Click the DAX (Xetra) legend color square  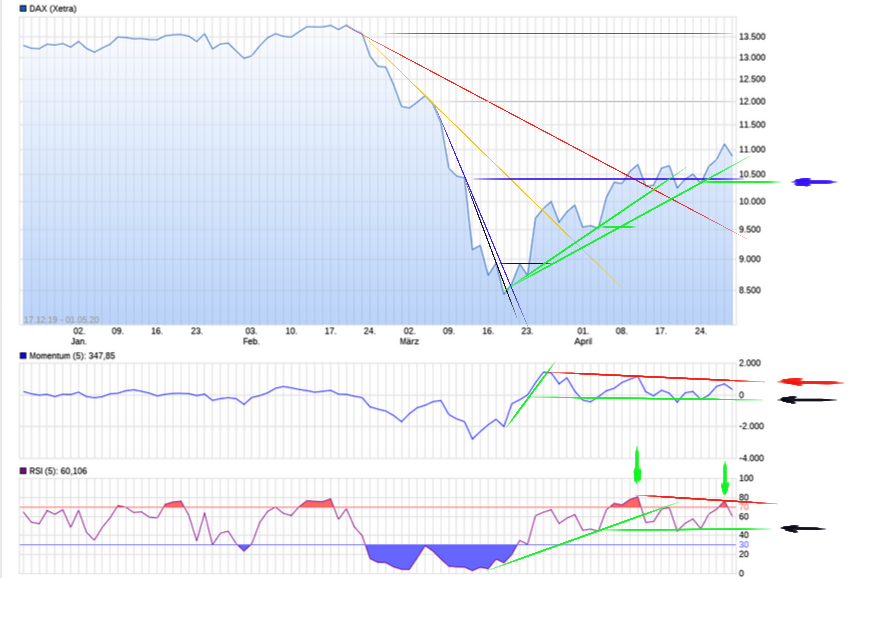click(23, 9)
